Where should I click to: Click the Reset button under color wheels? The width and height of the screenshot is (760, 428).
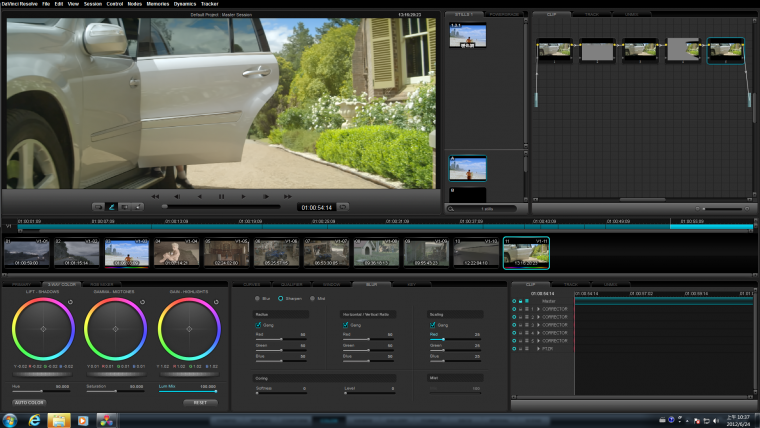[199, 402]
